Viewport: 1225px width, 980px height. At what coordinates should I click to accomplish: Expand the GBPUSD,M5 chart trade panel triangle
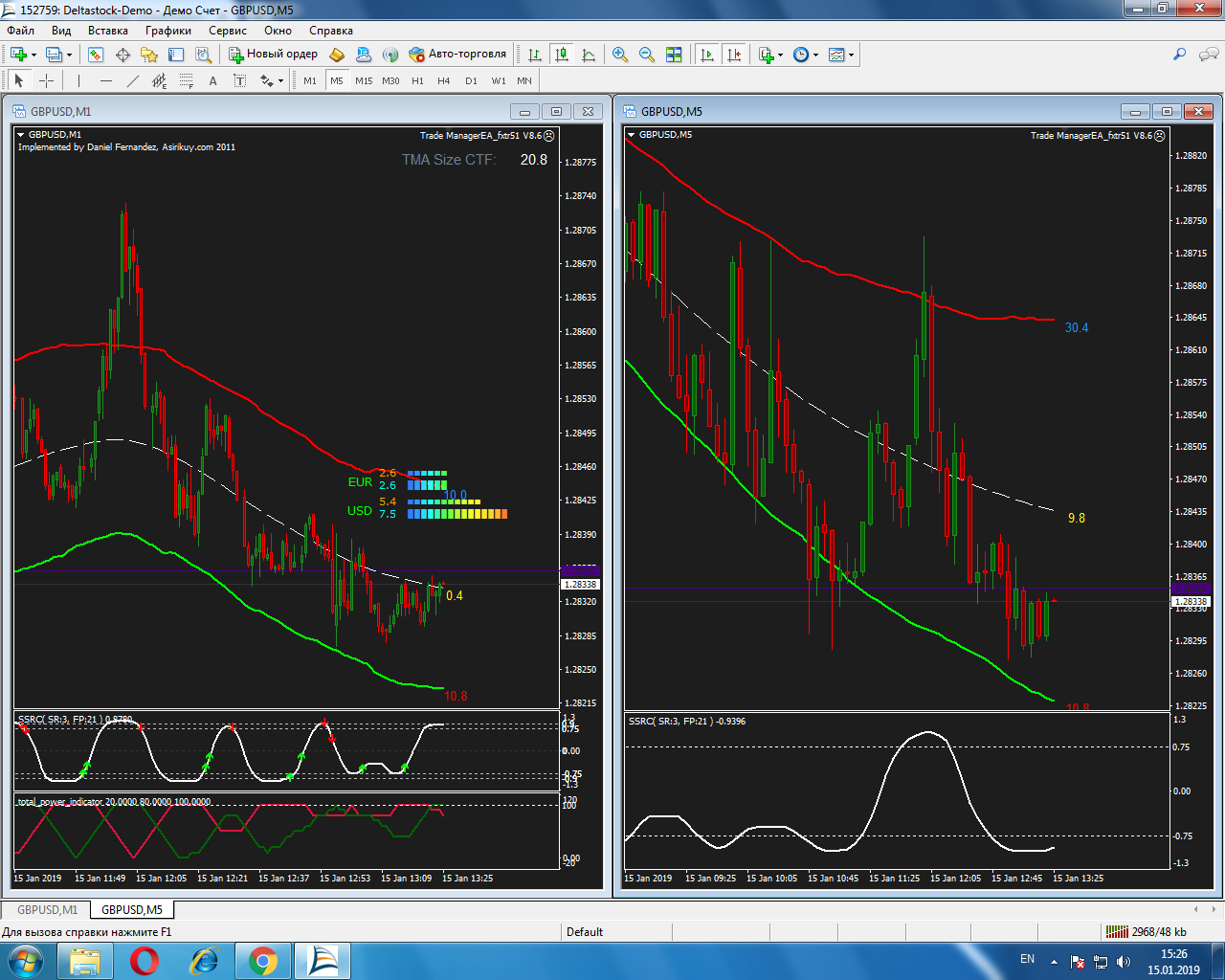tap(632, 135)
